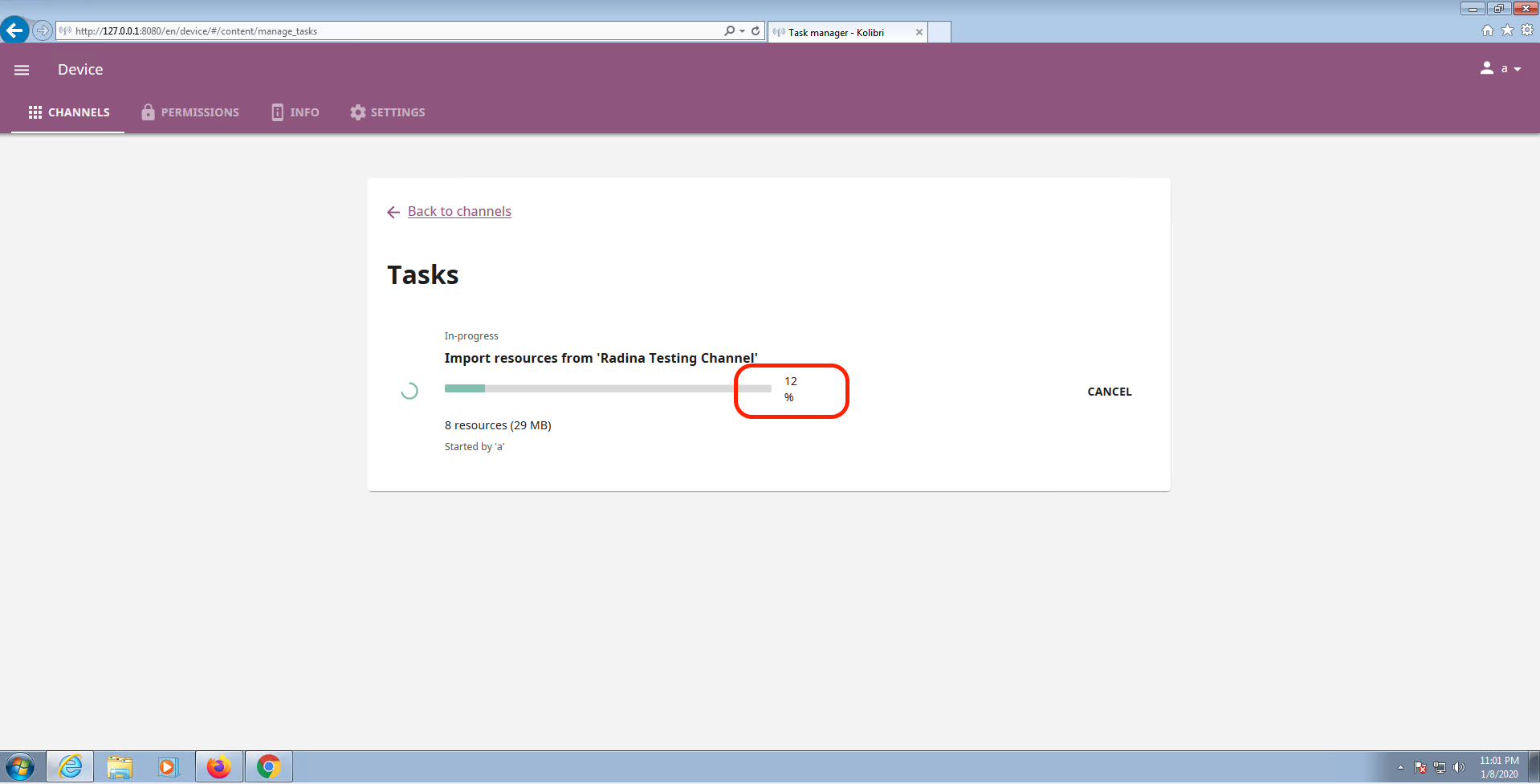Click the address bar search magnifier icon
Viewport: 1540px width, 784px height.
point(729,30)
